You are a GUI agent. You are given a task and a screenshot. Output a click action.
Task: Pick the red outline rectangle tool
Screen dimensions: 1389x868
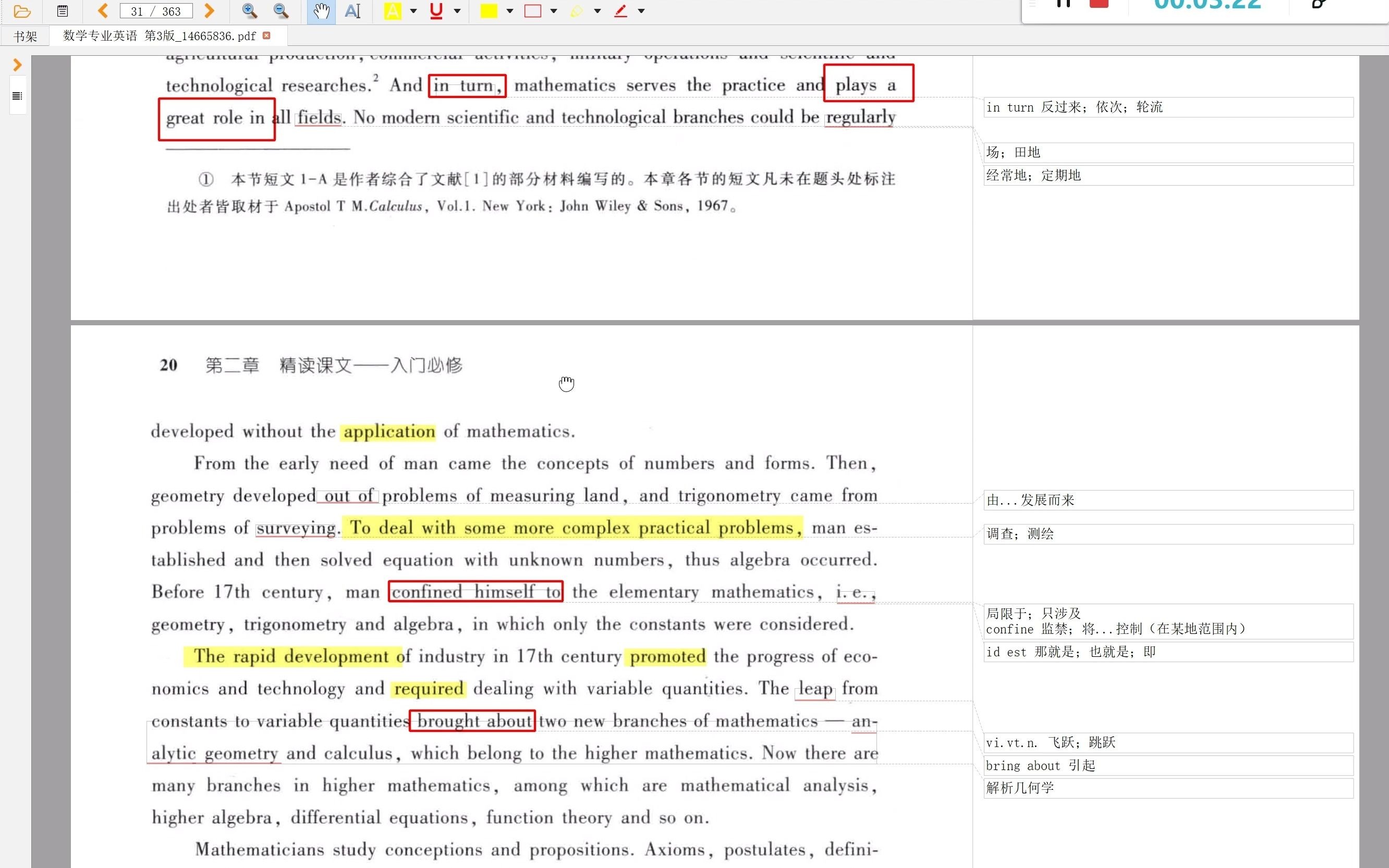click(533, 11)
